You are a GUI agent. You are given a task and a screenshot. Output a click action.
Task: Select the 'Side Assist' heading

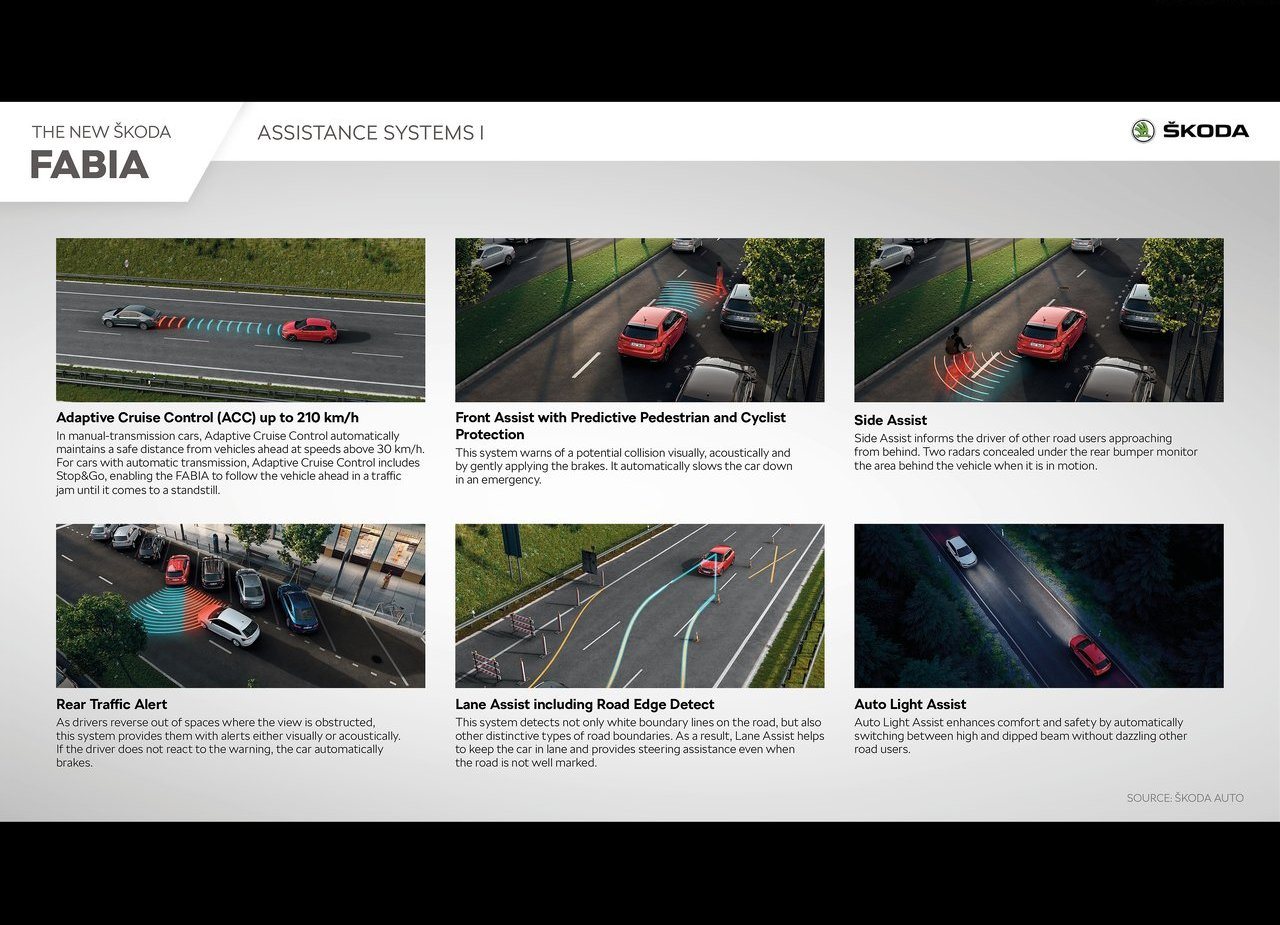coord(890,421)
